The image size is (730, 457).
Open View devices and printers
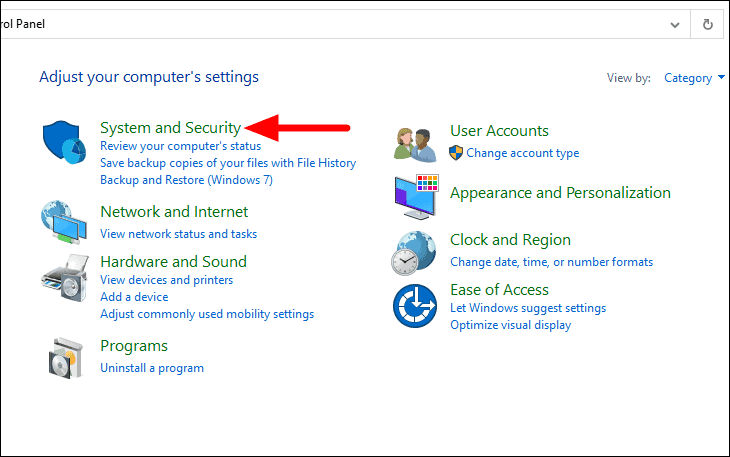tap(167, 280)
